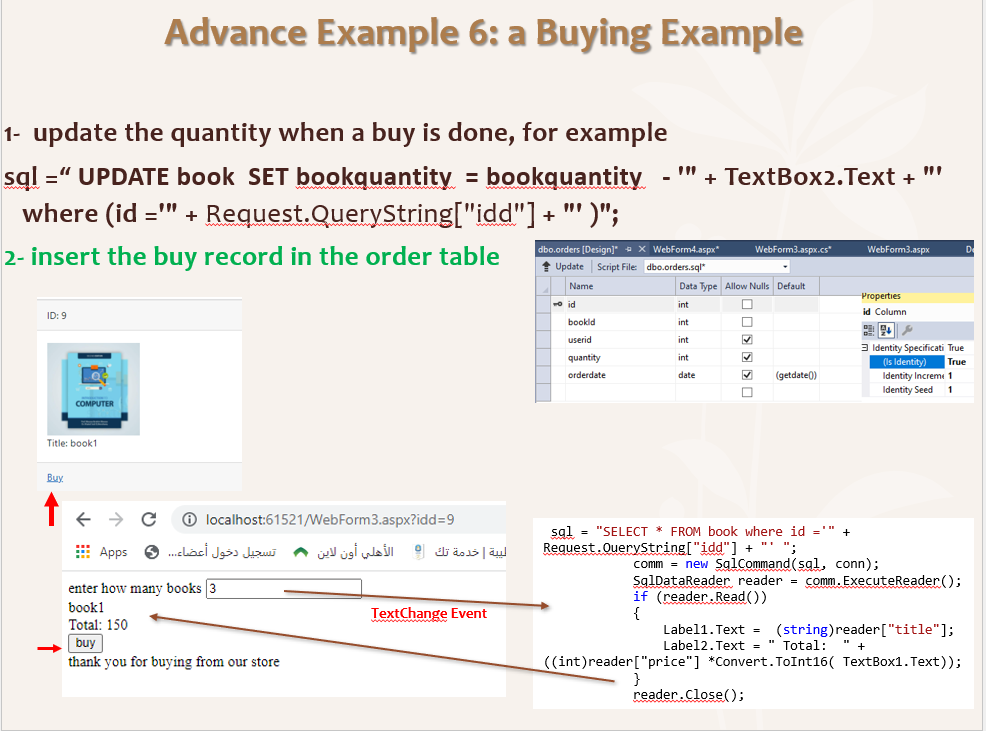Viewport: 986px width, 731px height.
Task: Uncheck Allow Nulls for the orderdate column
Action: [746, 373]
